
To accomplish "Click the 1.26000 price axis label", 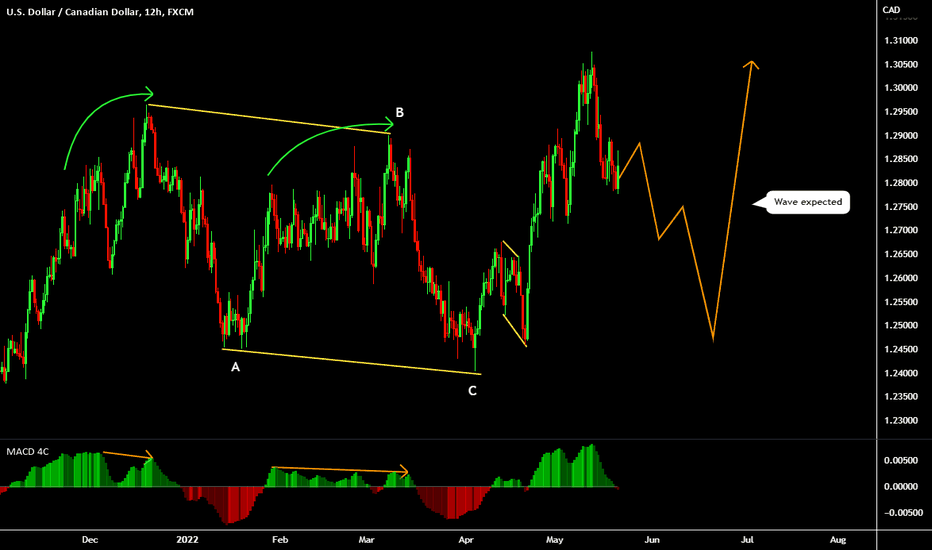I will pos(900,278).
